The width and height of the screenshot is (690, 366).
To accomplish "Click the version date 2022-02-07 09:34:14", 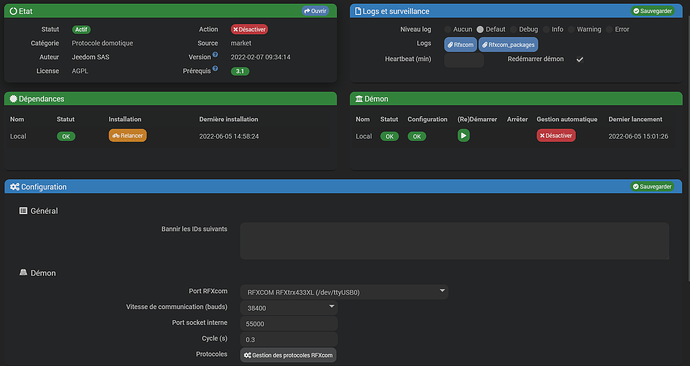I will tap(261, 57).
